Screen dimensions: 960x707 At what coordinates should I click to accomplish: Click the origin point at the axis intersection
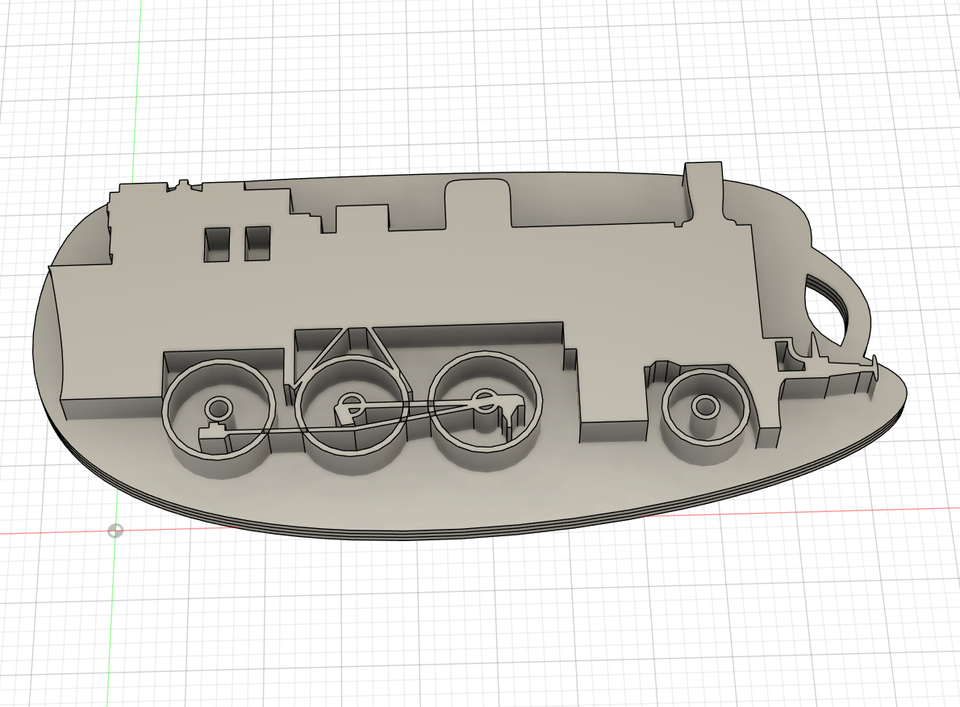116,531
